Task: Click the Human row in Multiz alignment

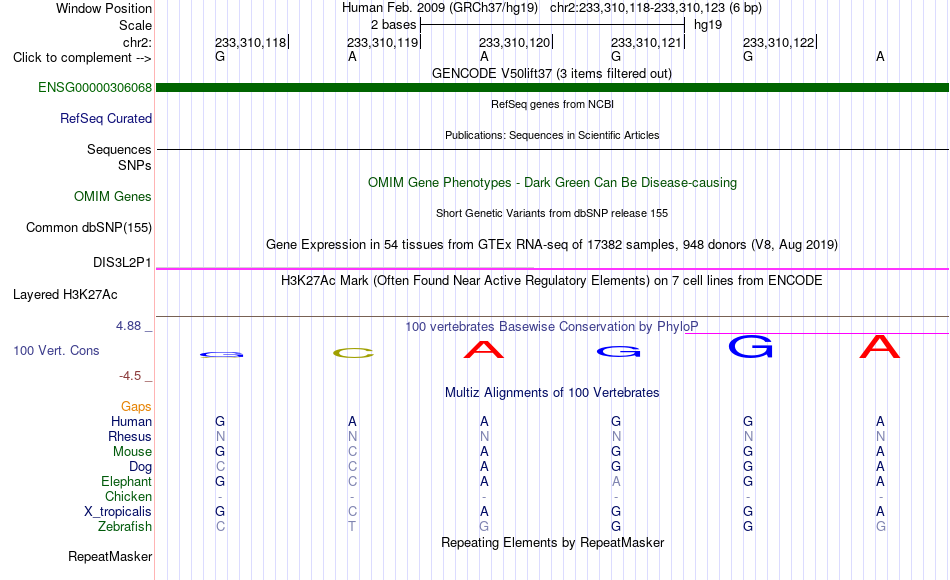Action: point(552,421)
